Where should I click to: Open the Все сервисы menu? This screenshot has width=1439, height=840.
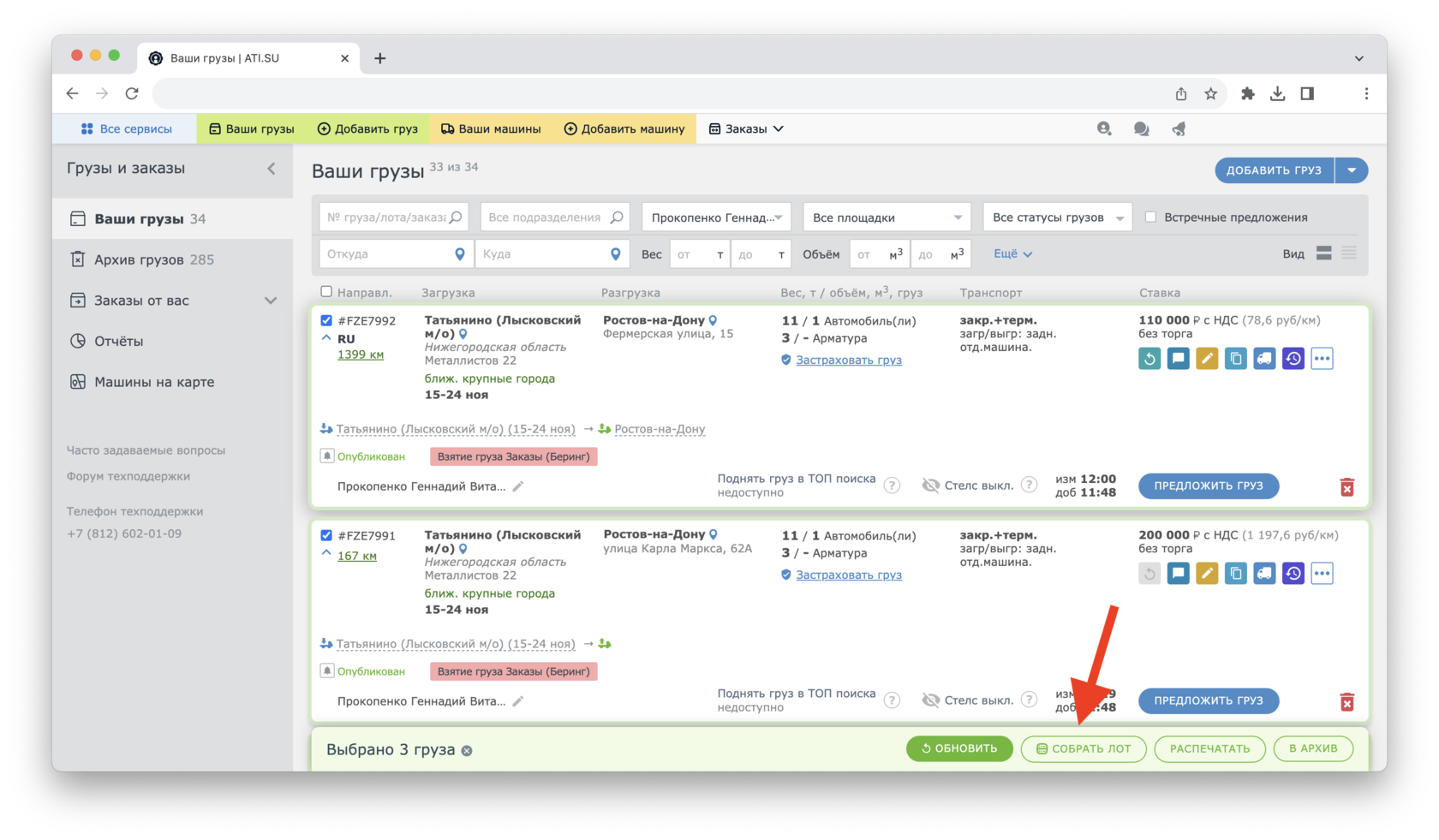pyautogui.click(x=125, y=128)
